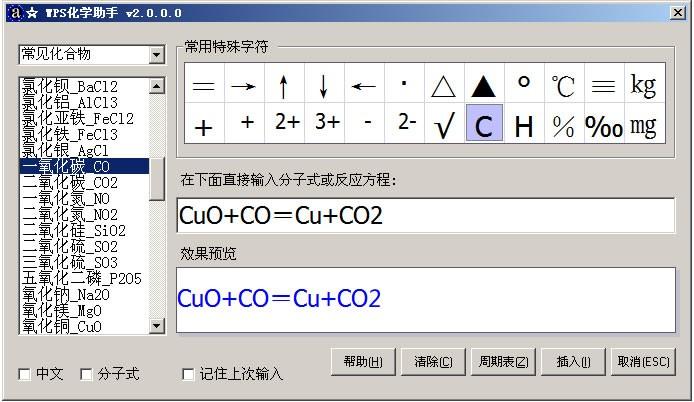The width and height of the screenshot is (694, 402).
Task: Select 氯化银_AgCl in the list
Action: [85, 151]
